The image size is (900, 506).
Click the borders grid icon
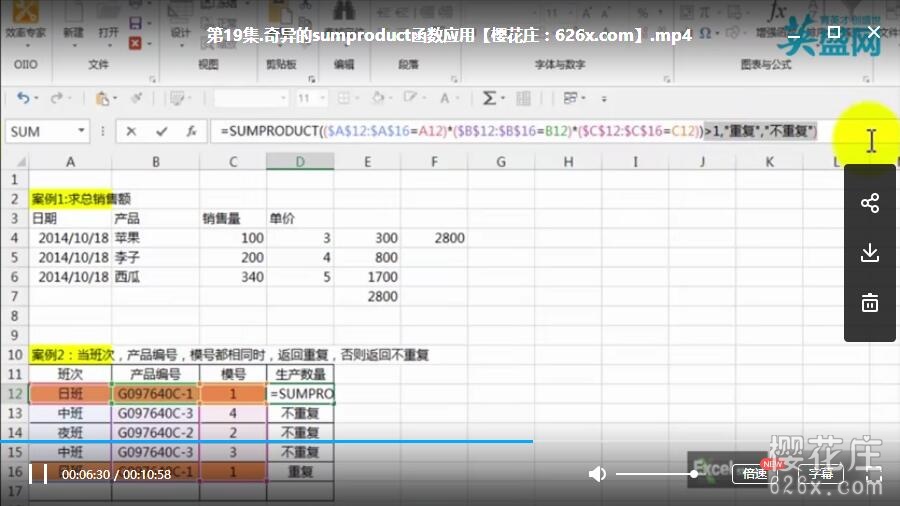[x=343, y=98]
